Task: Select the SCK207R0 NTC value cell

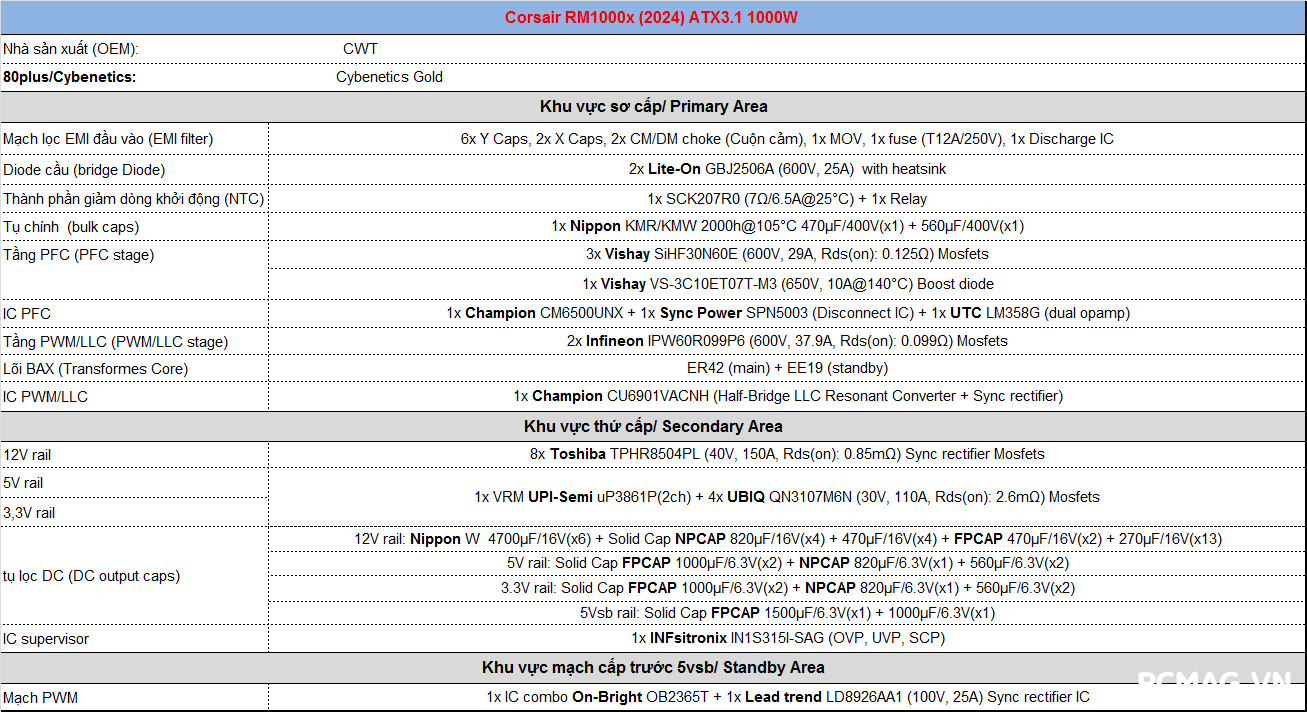Action: 787,199
